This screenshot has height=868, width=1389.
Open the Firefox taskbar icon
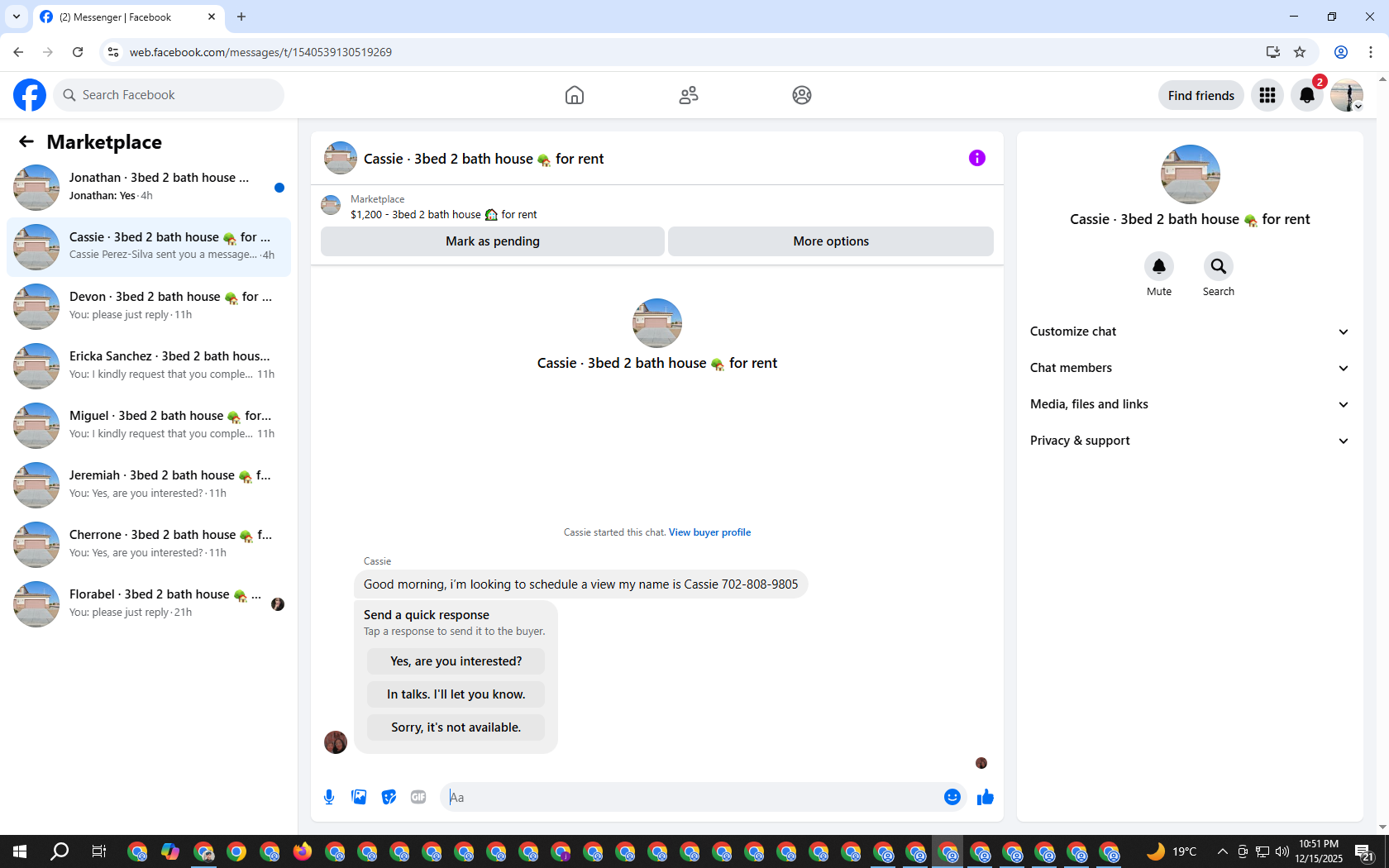click(302, 851)
